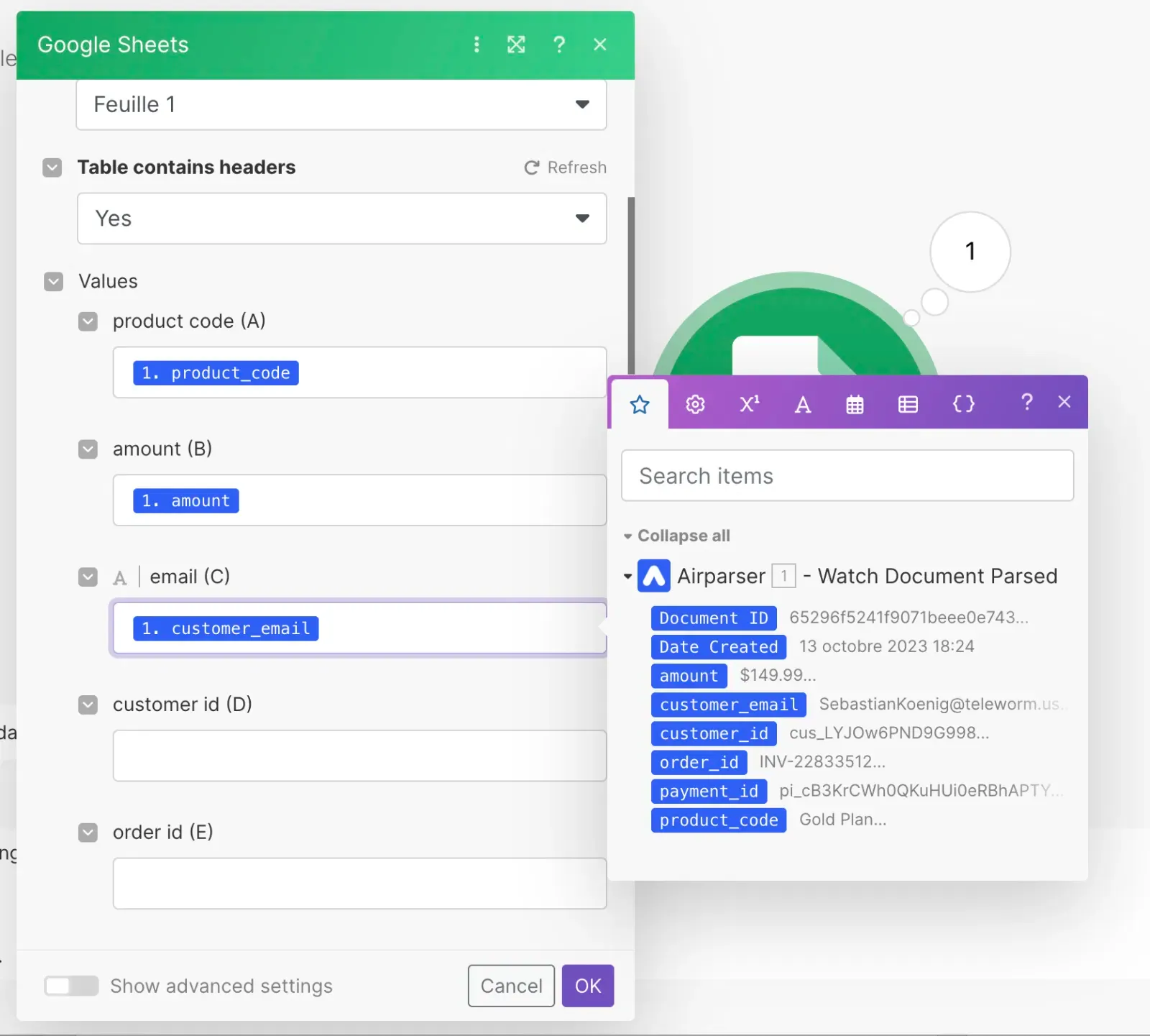Toggle the order id (E) checkbox
This screenshot has height=1036, width=1150.
[88, 833]
